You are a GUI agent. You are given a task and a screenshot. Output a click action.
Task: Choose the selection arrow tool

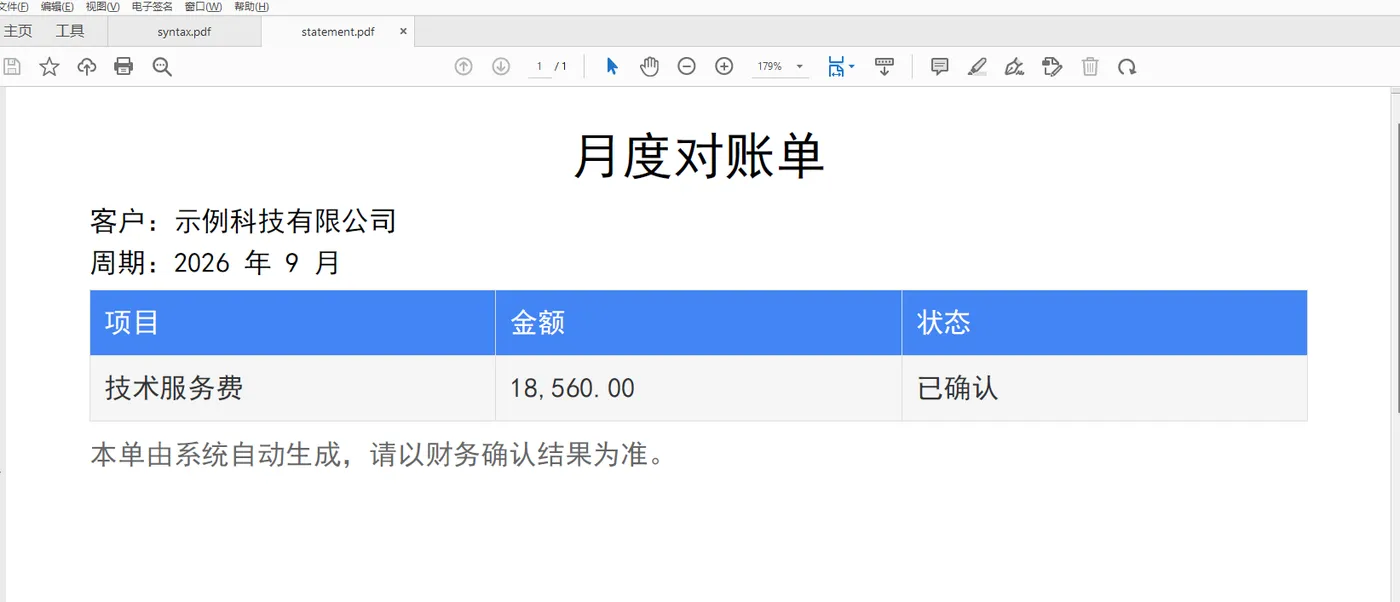click(x=612, y=67)
